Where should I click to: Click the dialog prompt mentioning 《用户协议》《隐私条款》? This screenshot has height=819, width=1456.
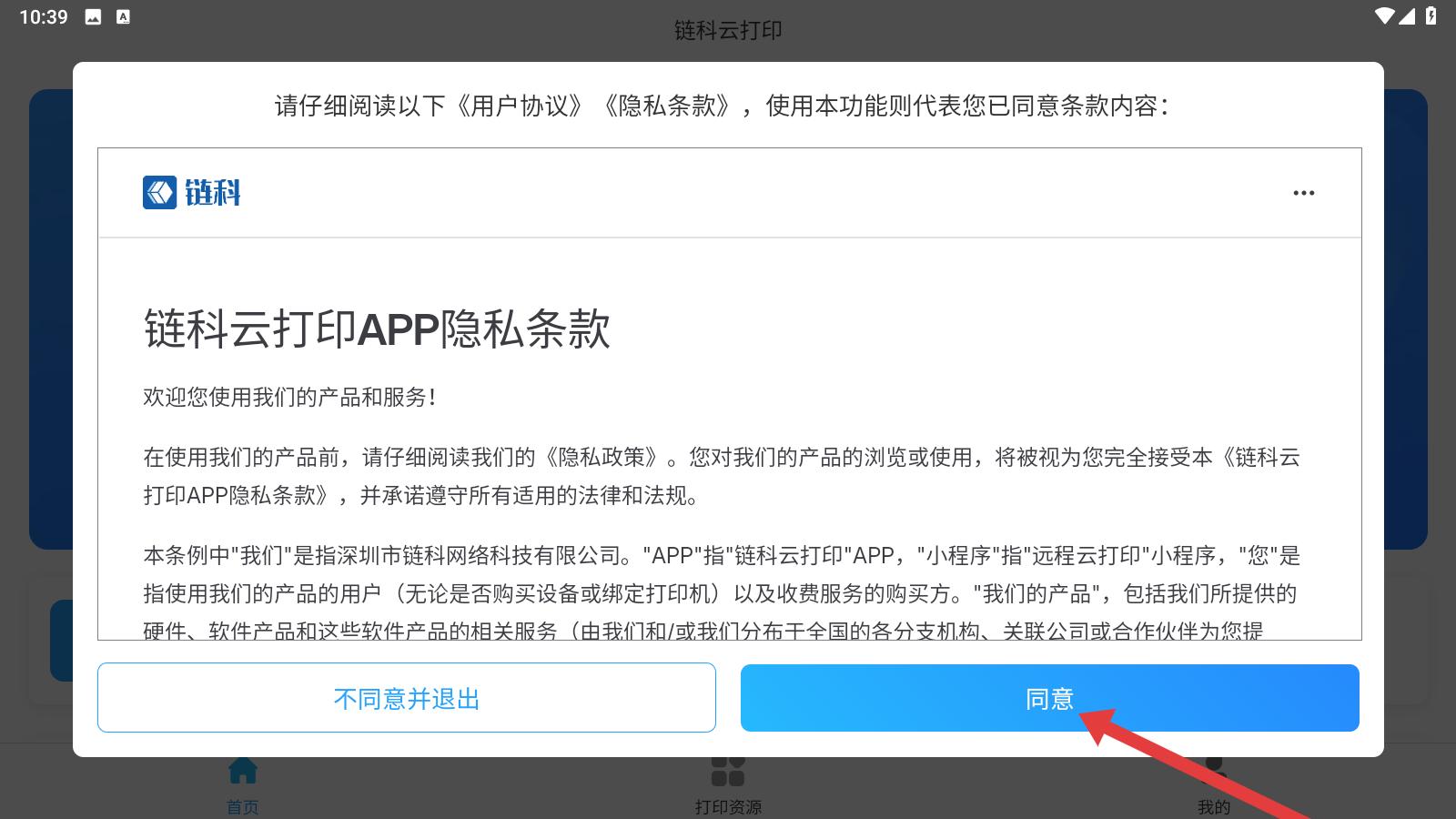coord(722,106)
